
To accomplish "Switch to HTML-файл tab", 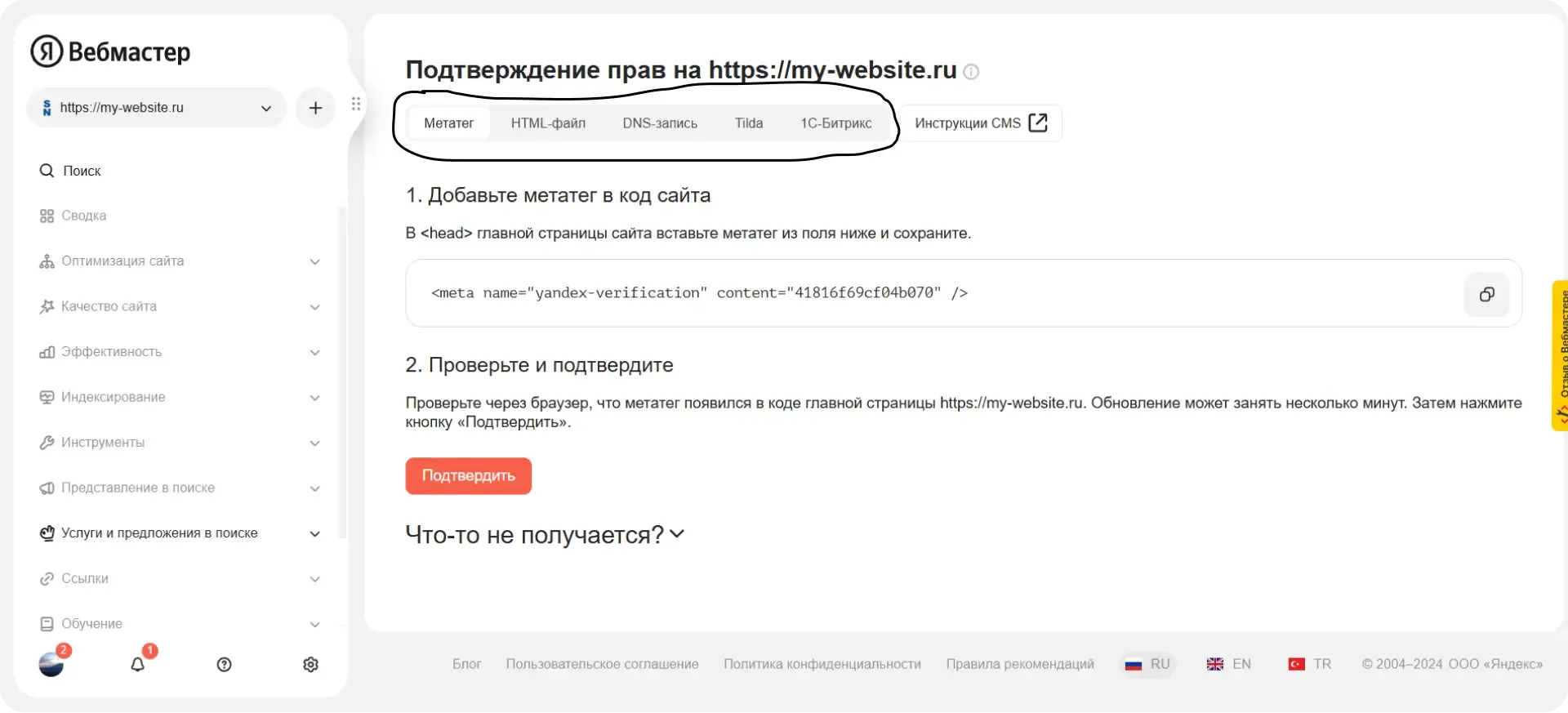I will [x=548, y=123].
